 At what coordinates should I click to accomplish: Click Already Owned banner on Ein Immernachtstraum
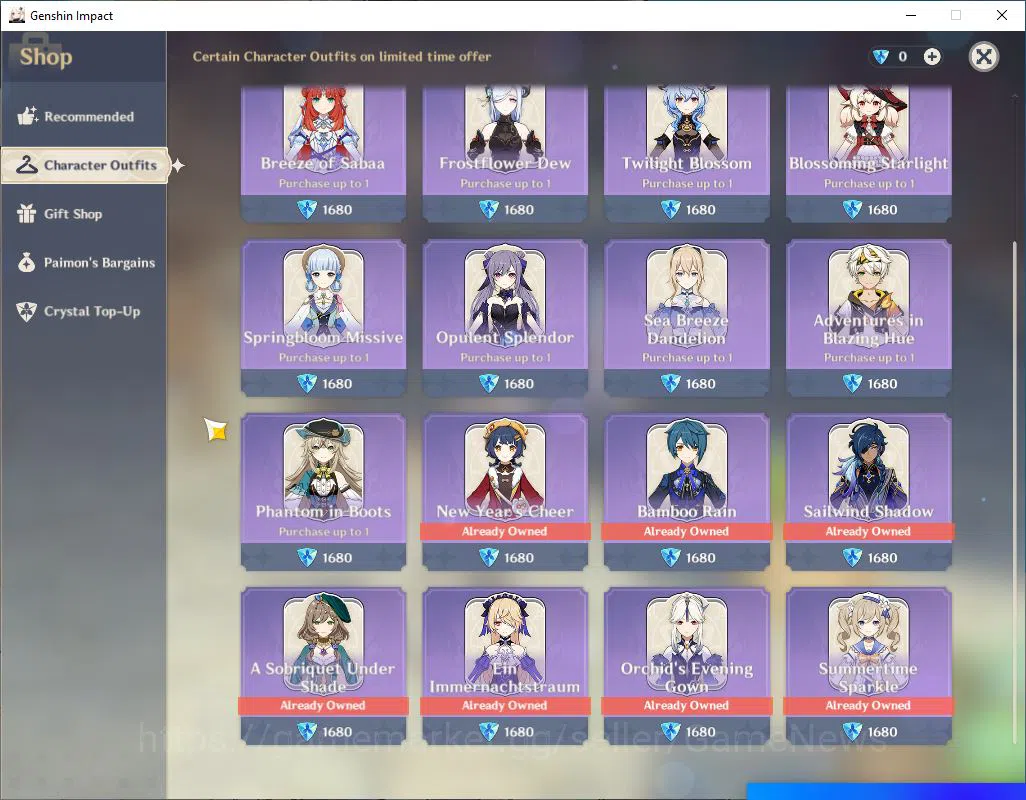[x=505, y=705]
